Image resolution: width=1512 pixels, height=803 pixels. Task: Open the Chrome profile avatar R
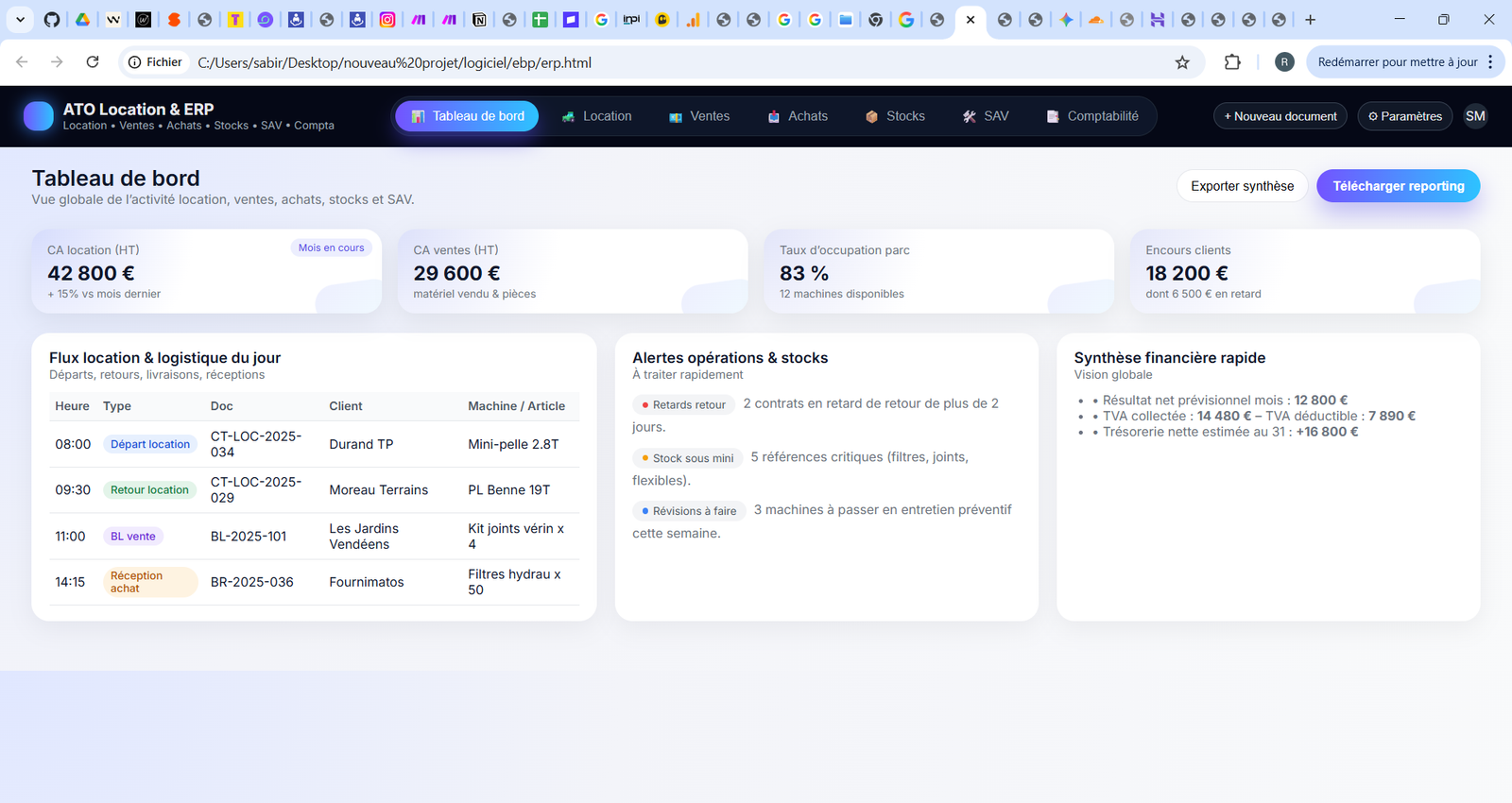[x=1284, y=62]
